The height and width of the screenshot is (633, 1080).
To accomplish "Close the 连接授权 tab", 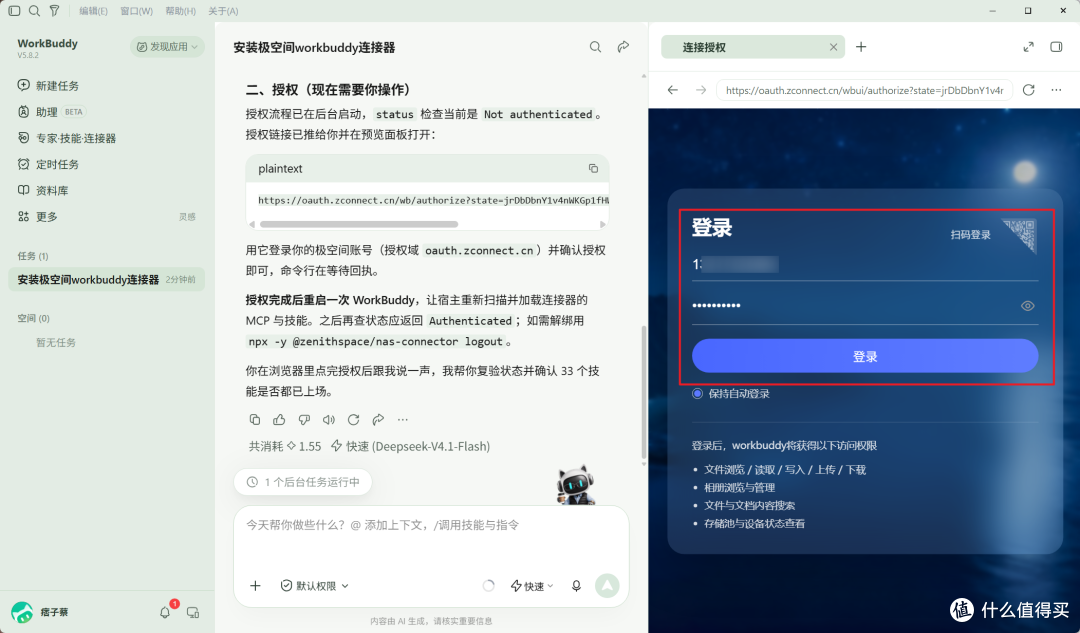I will [x=833, y=47].
